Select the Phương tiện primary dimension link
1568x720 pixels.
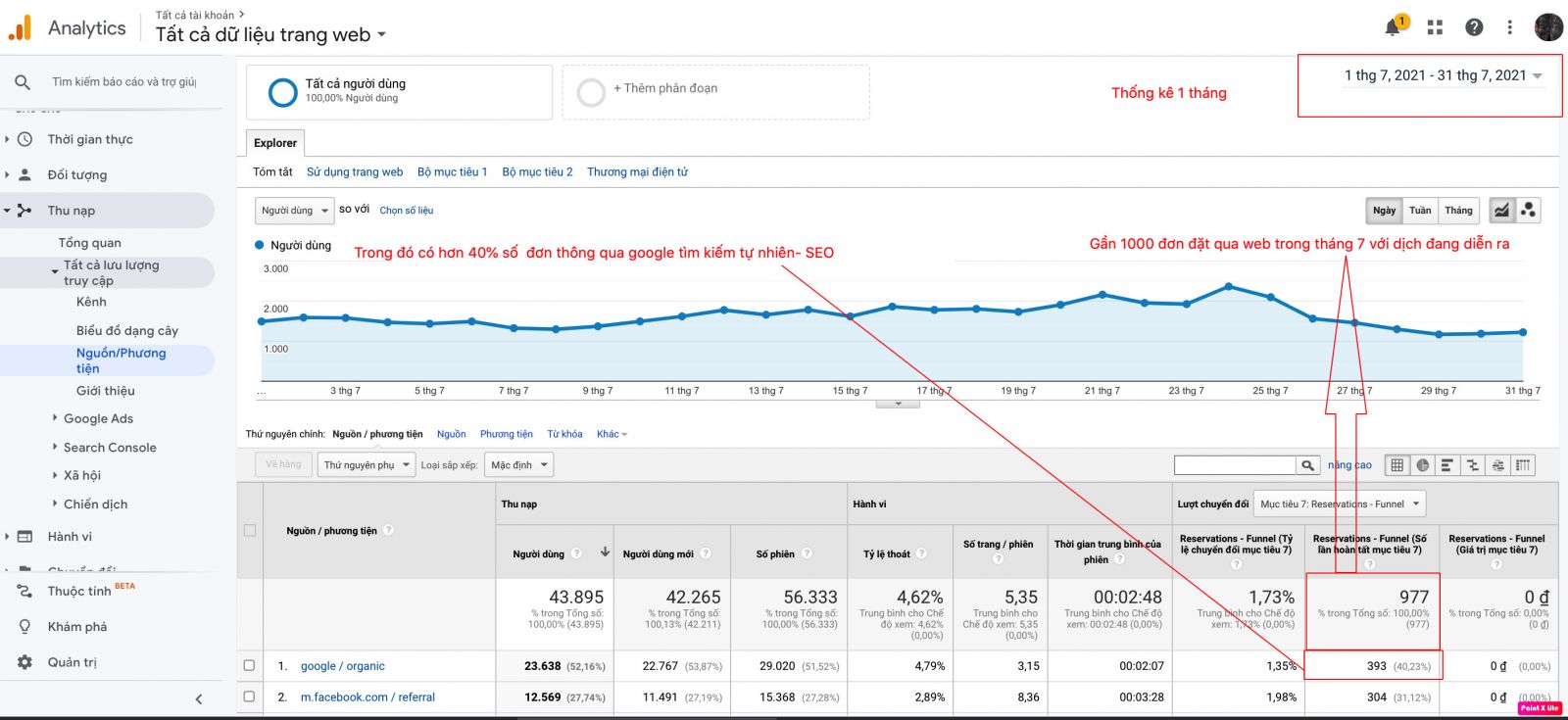[507, 434]
